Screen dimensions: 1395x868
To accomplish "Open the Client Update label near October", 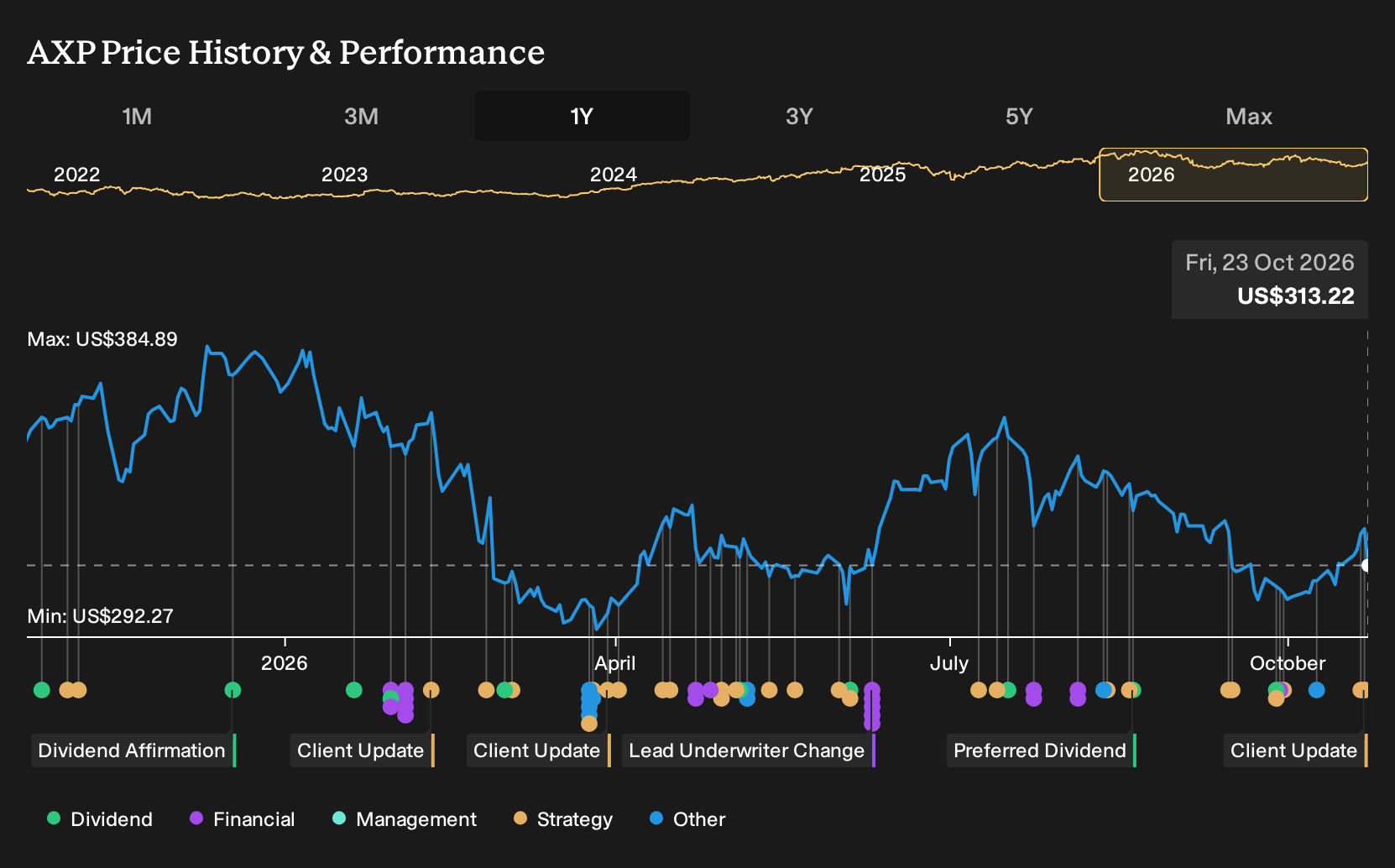I will [x=1295, y=750].
